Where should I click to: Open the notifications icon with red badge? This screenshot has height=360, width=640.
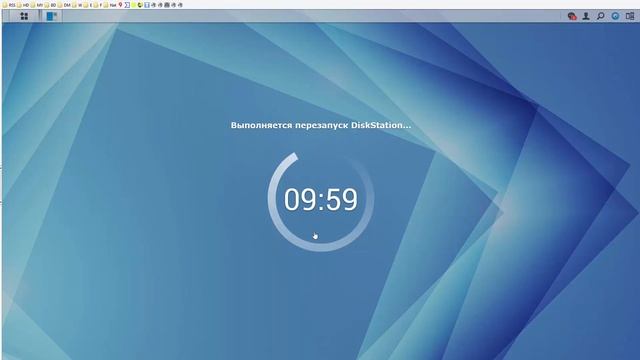point(572,16)
